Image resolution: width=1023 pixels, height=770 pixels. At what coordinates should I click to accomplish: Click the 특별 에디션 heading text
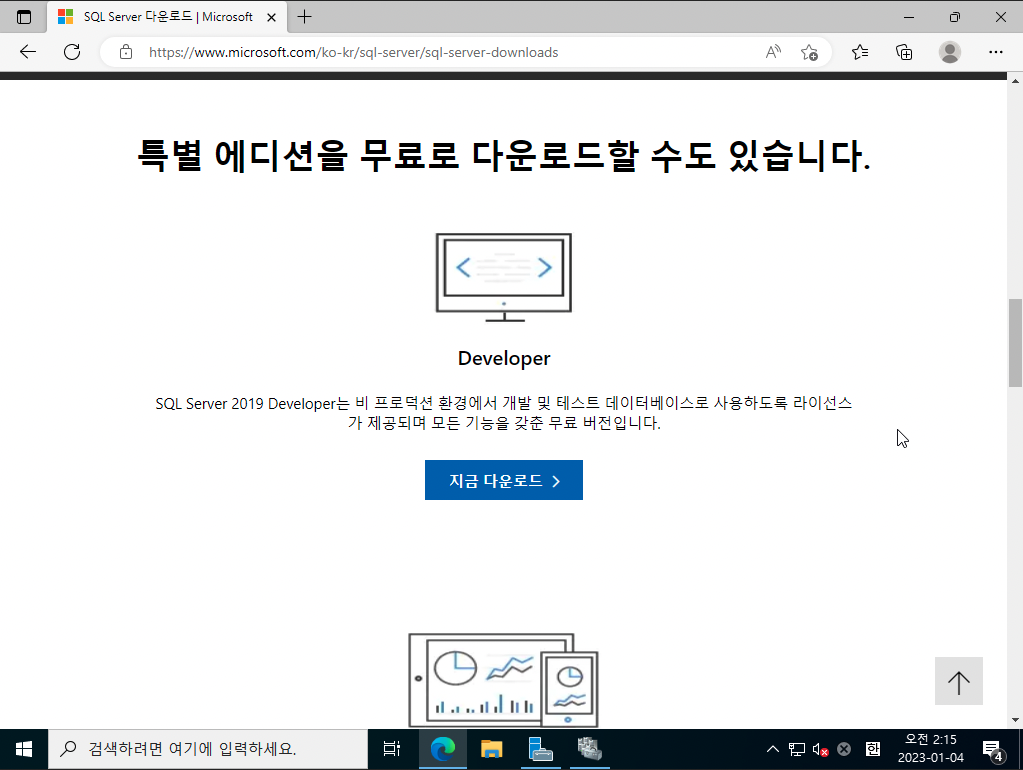[x=504, y=156]
